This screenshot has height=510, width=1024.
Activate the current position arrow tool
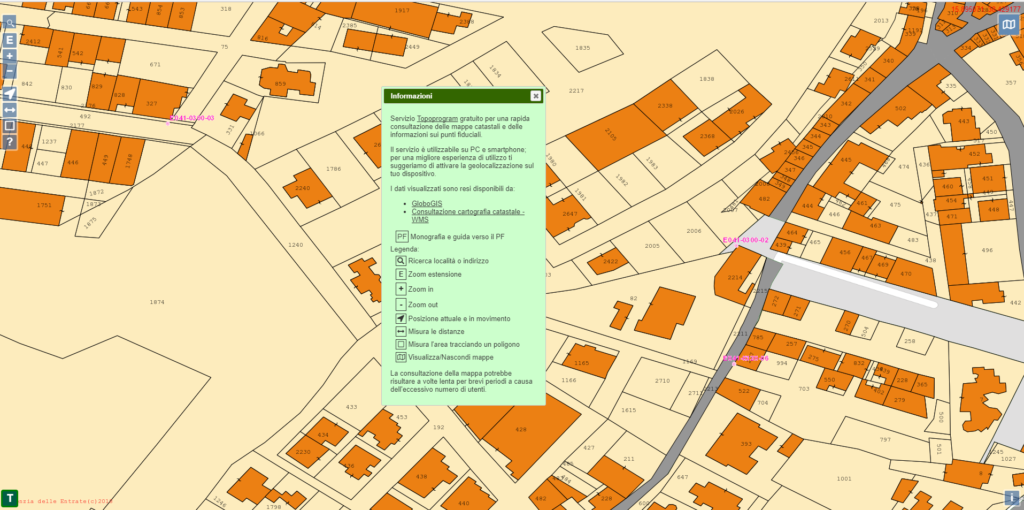(x=10, y=93)
